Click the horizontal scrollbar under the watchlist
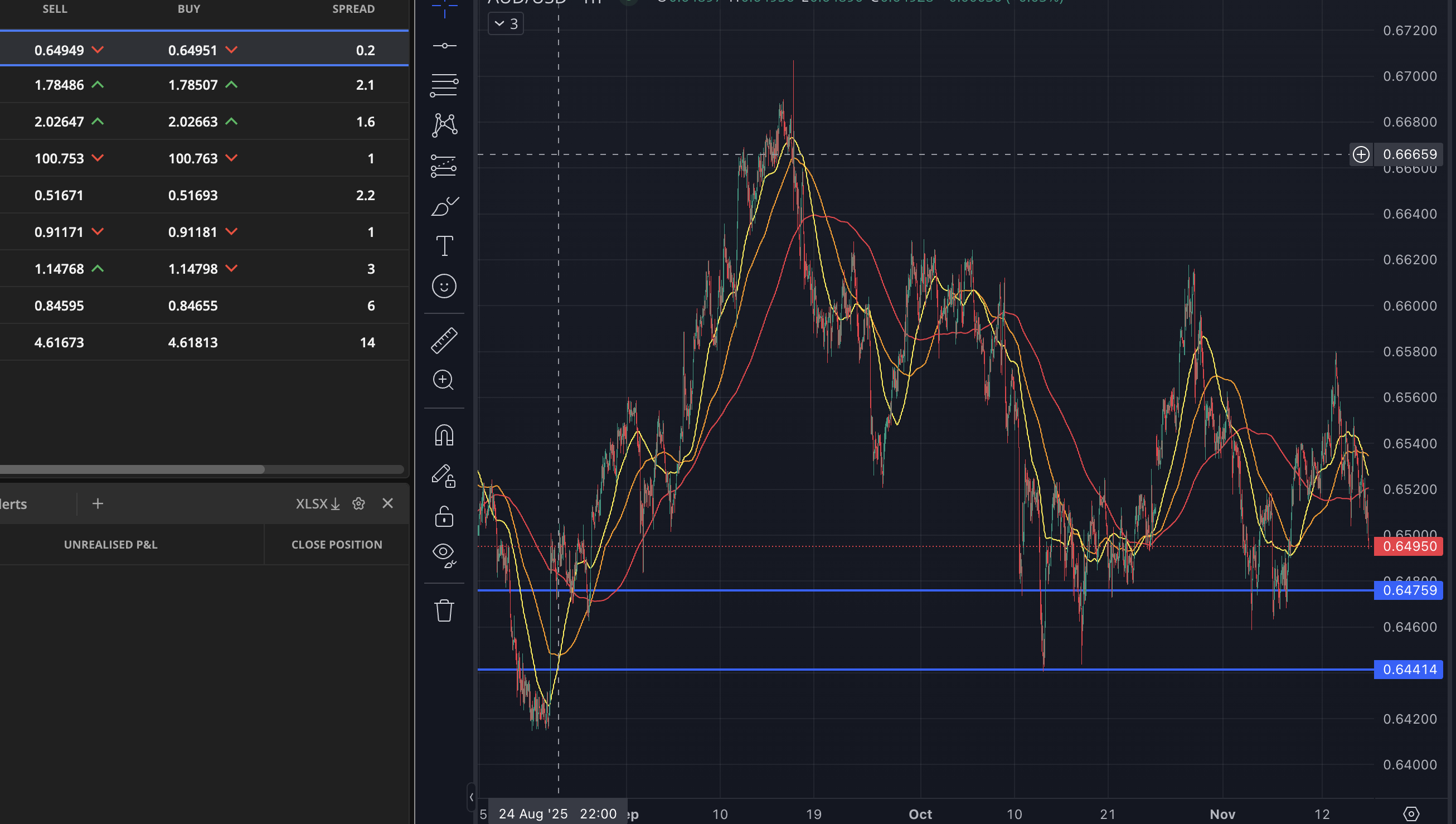 [x=132, y=469]
